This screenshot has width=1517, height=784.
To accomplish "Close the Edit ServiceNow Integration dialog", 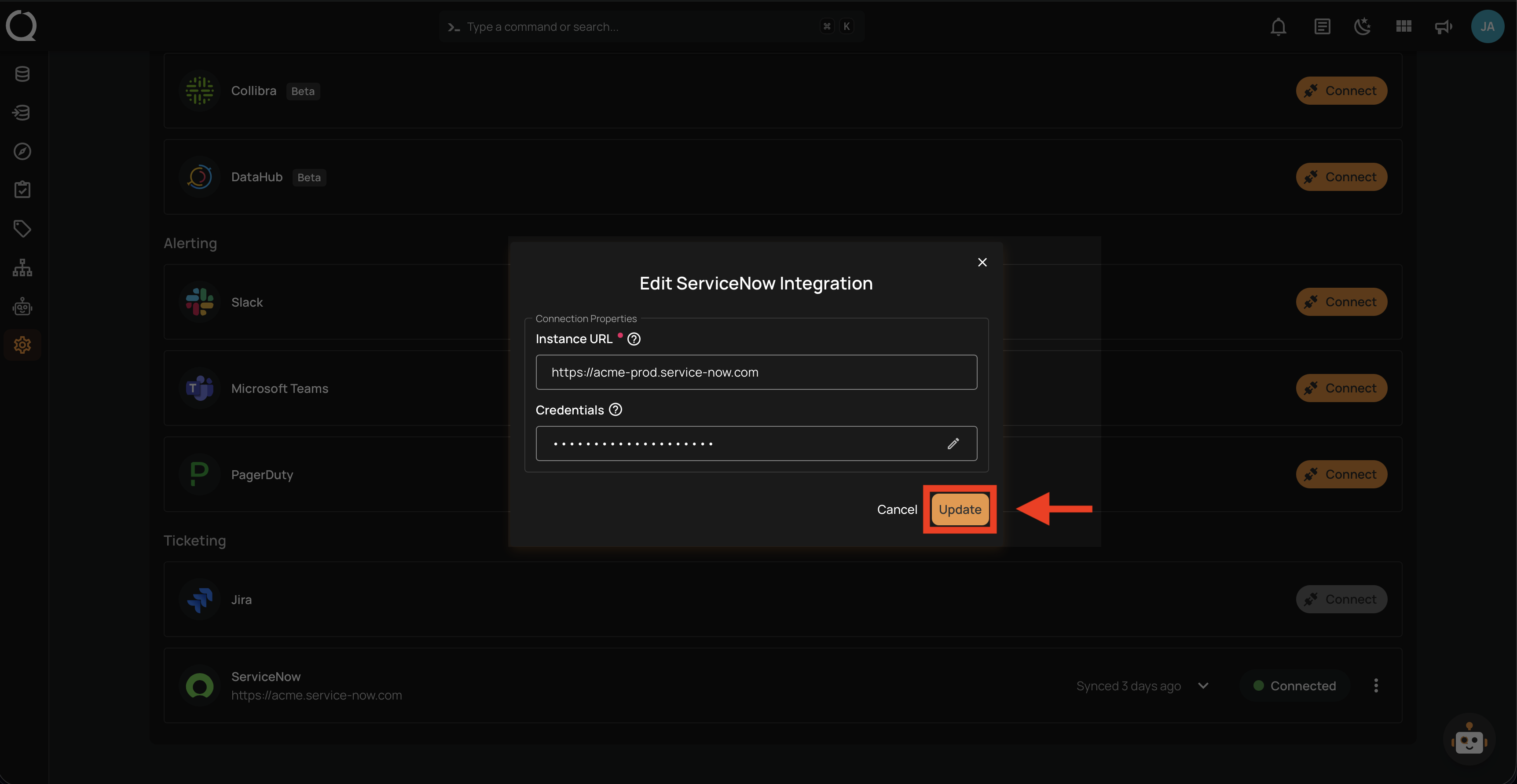I will pyautogui.click(x=982, y=262).
